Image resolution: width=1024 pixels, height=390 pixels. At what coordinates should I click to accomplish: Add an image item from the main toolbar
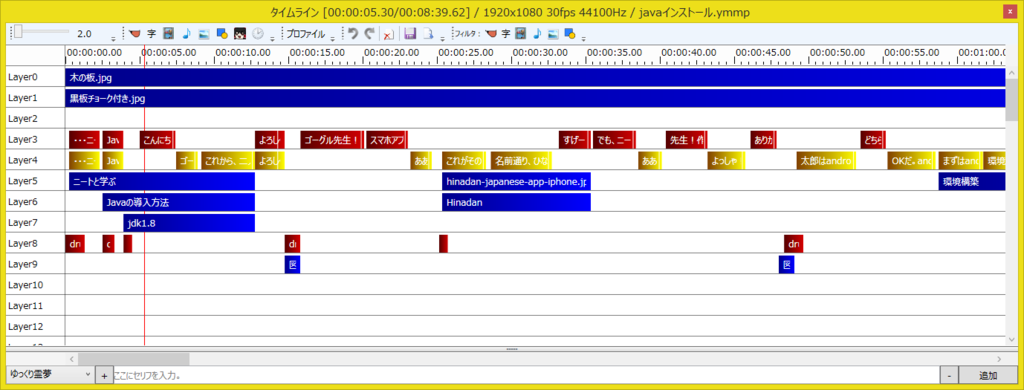203,33
